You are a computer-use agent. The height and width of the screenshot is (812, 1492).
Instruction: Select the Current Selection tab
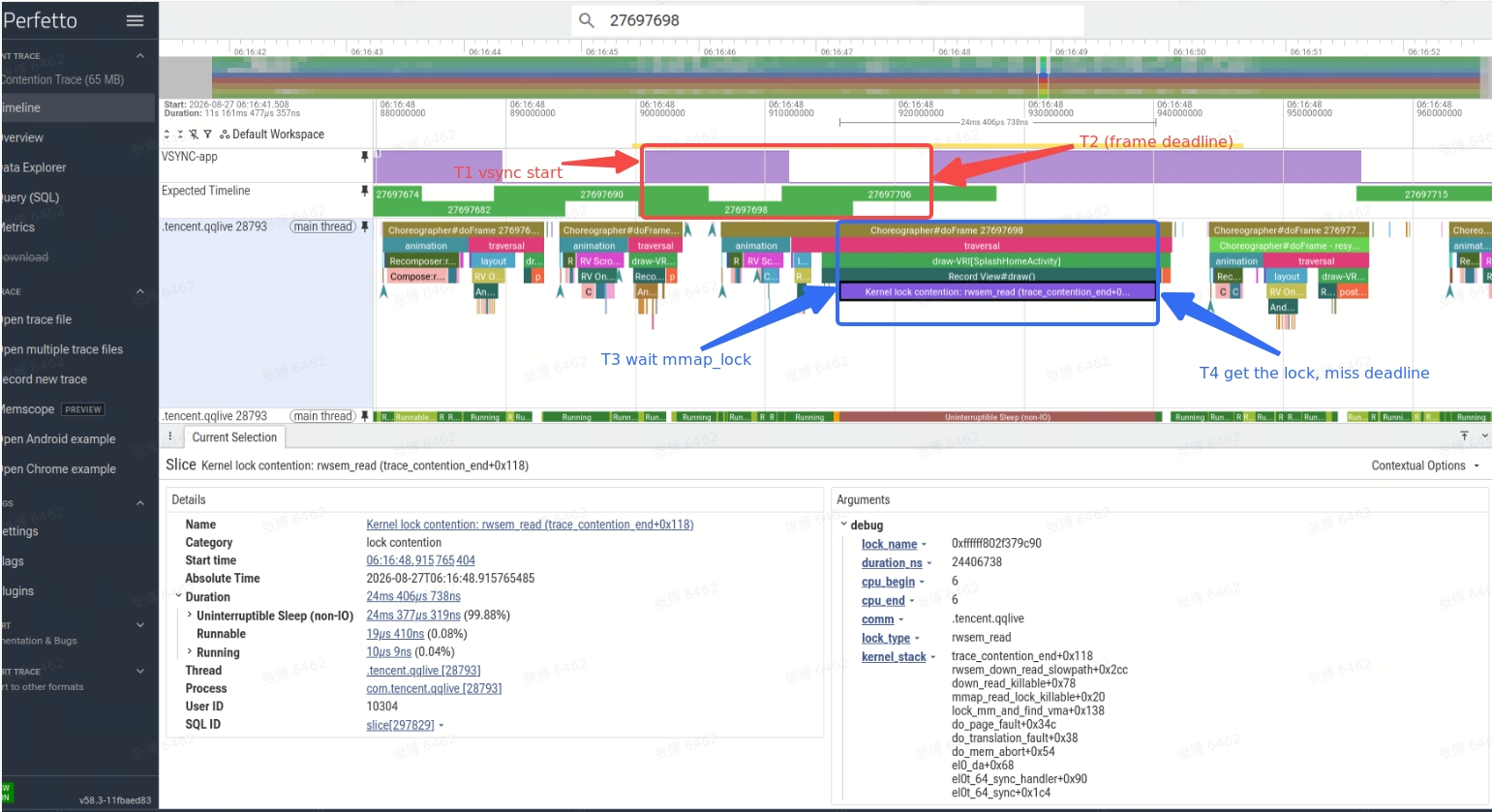234,437
